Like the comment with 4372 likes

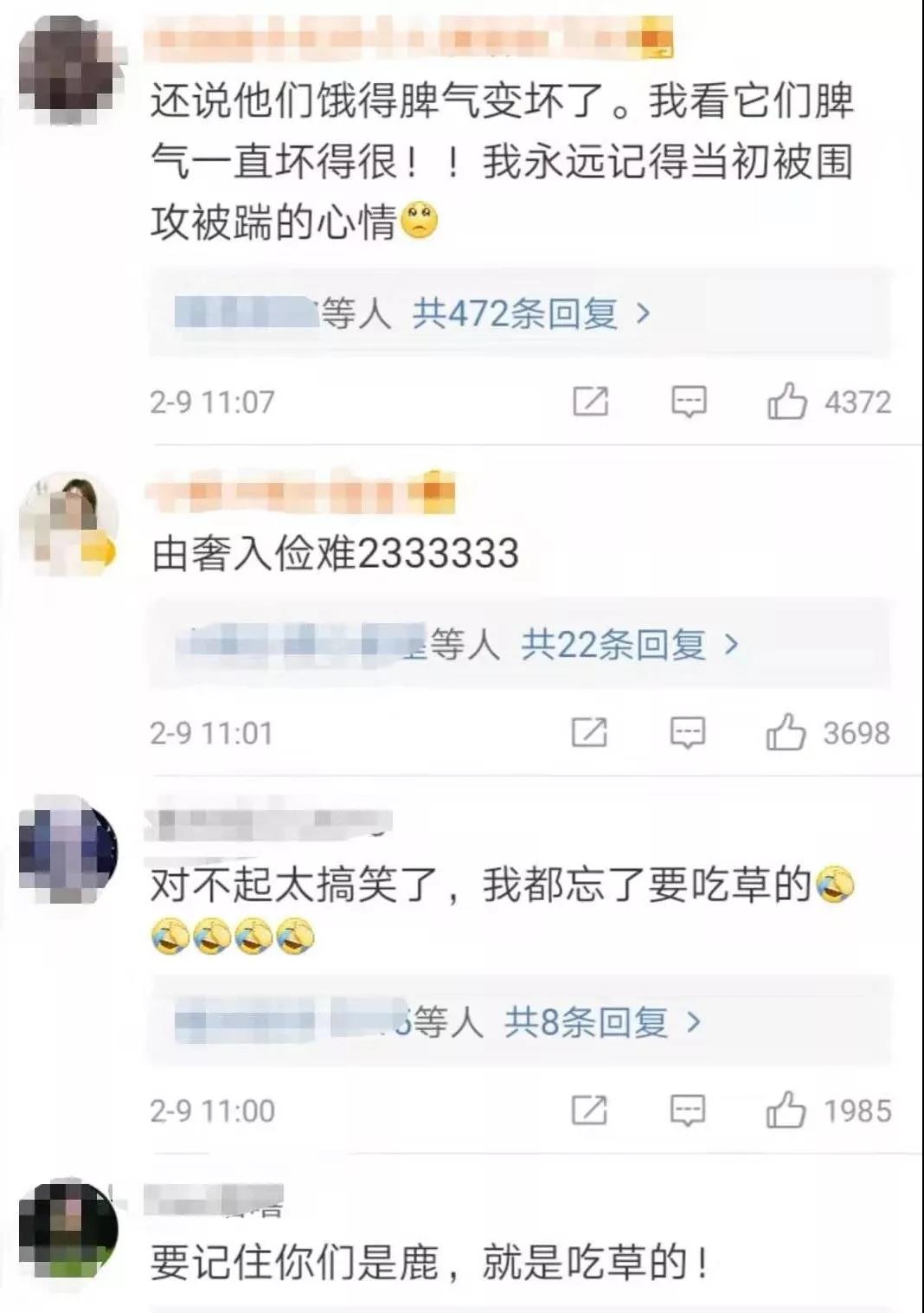point(786,402)
